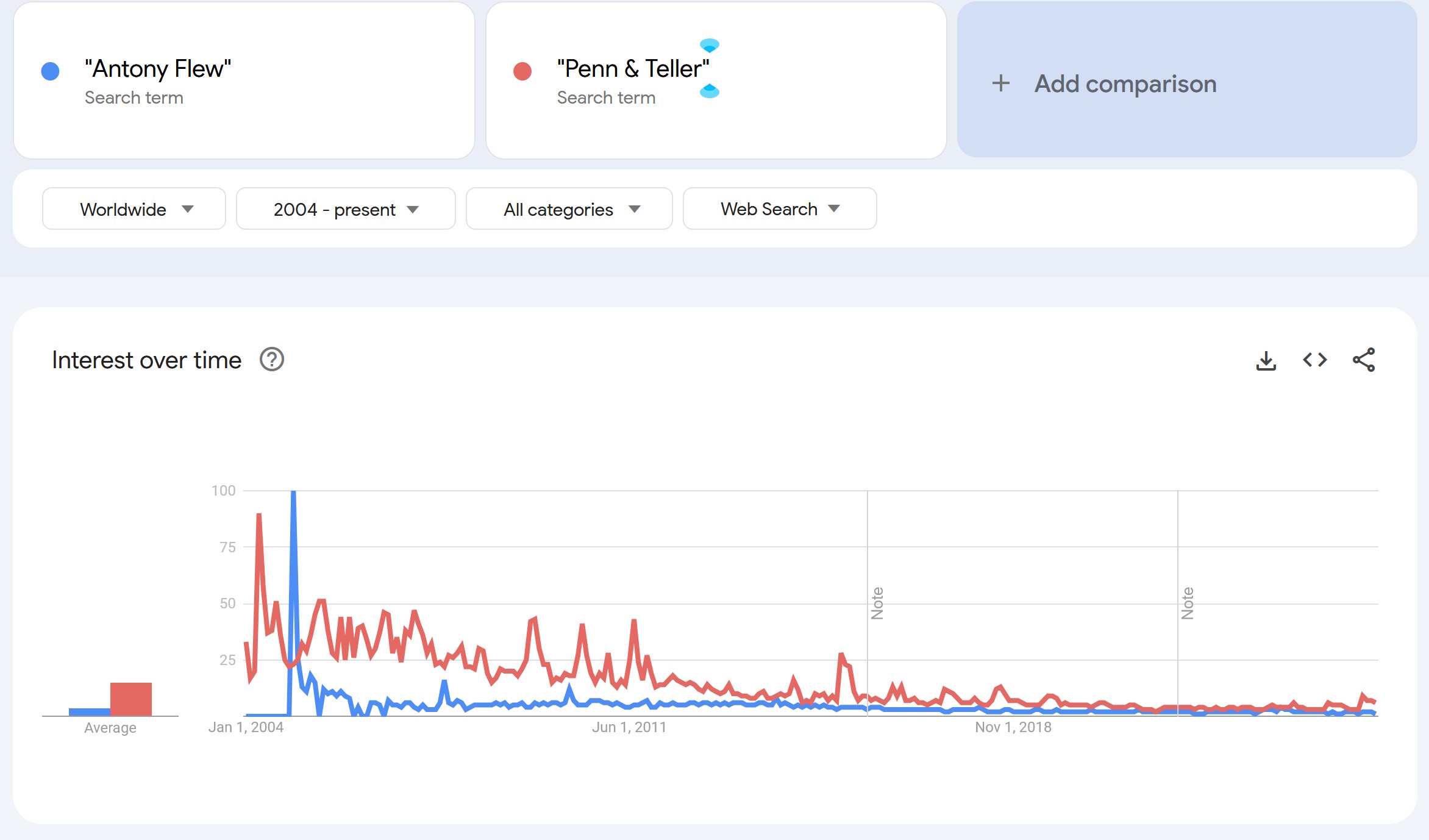Screen dimensions: 1429x840
Task: Click the blue Average bar
Action: coord(89,712)
